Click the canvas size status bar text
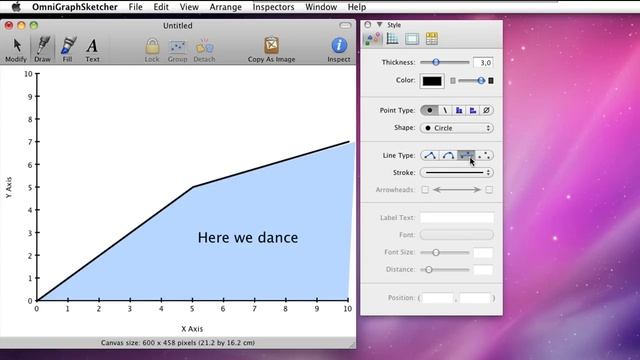640x360 pixels. coord(178,343)
